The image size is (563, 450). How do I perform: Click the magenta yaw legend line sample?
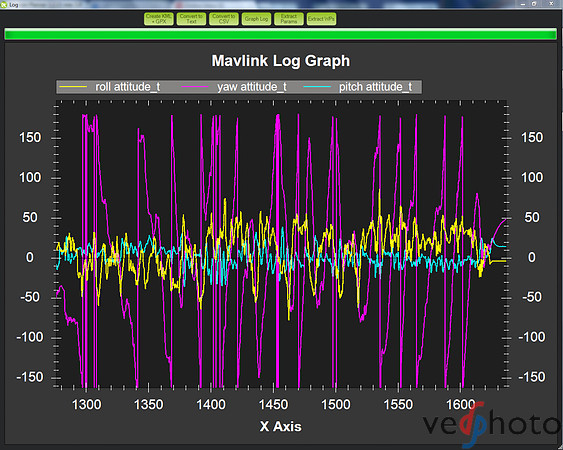[x=195, y=87]
